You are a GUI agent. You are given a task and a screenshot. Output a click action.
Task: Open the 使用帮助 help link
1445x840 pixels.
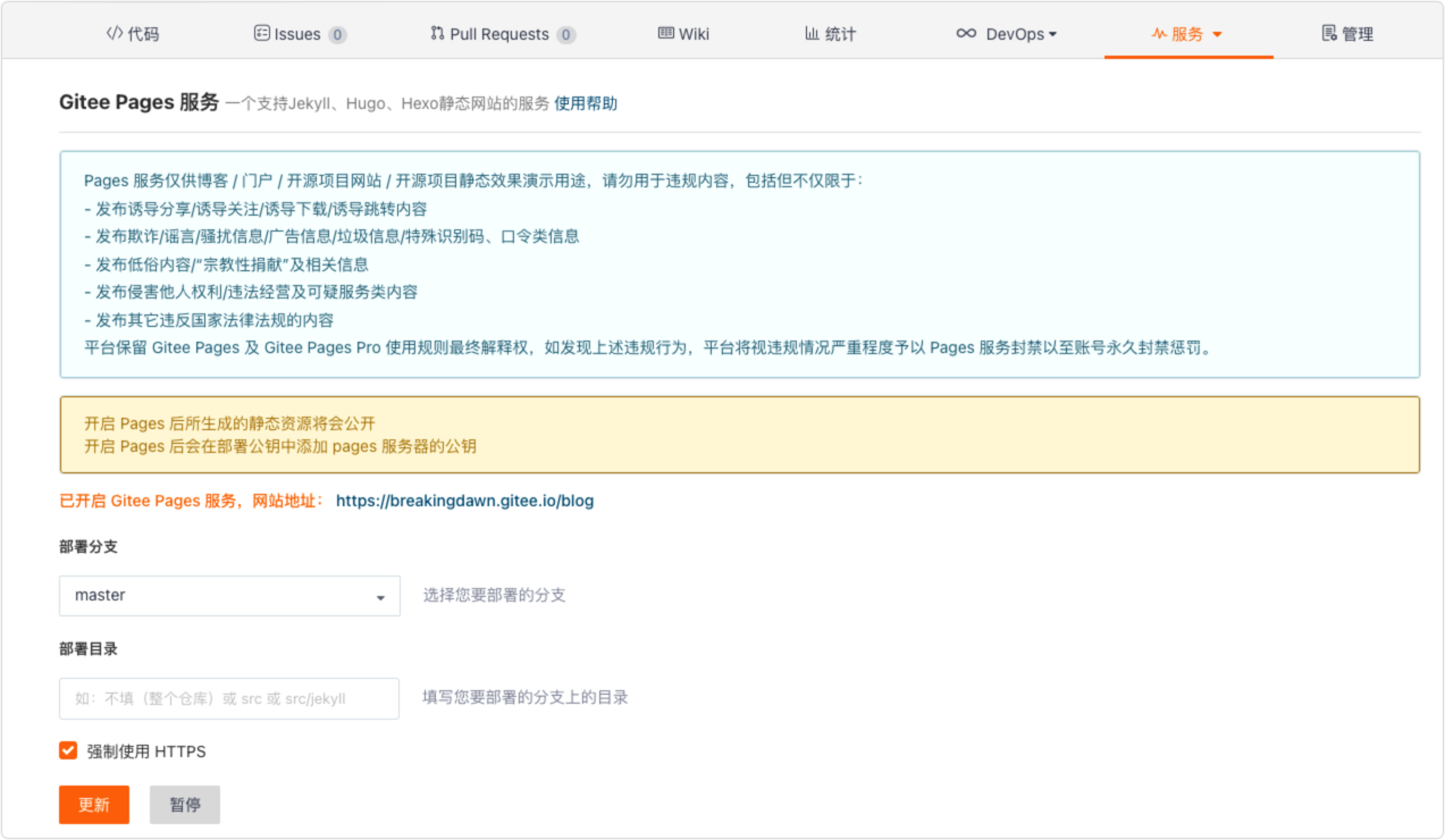[x=586, y=103]
